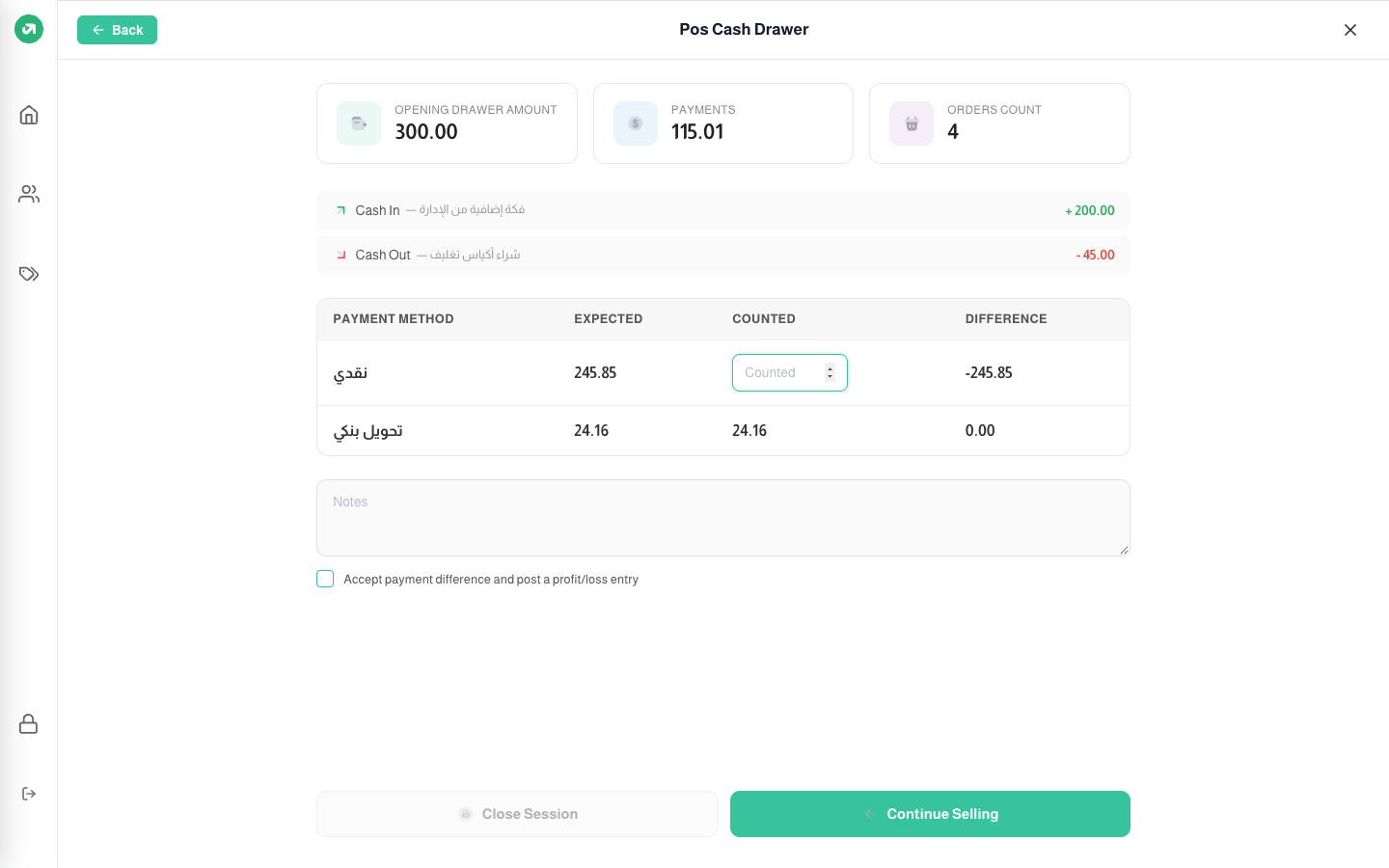Click the Payments dollar coin icon

636,123
